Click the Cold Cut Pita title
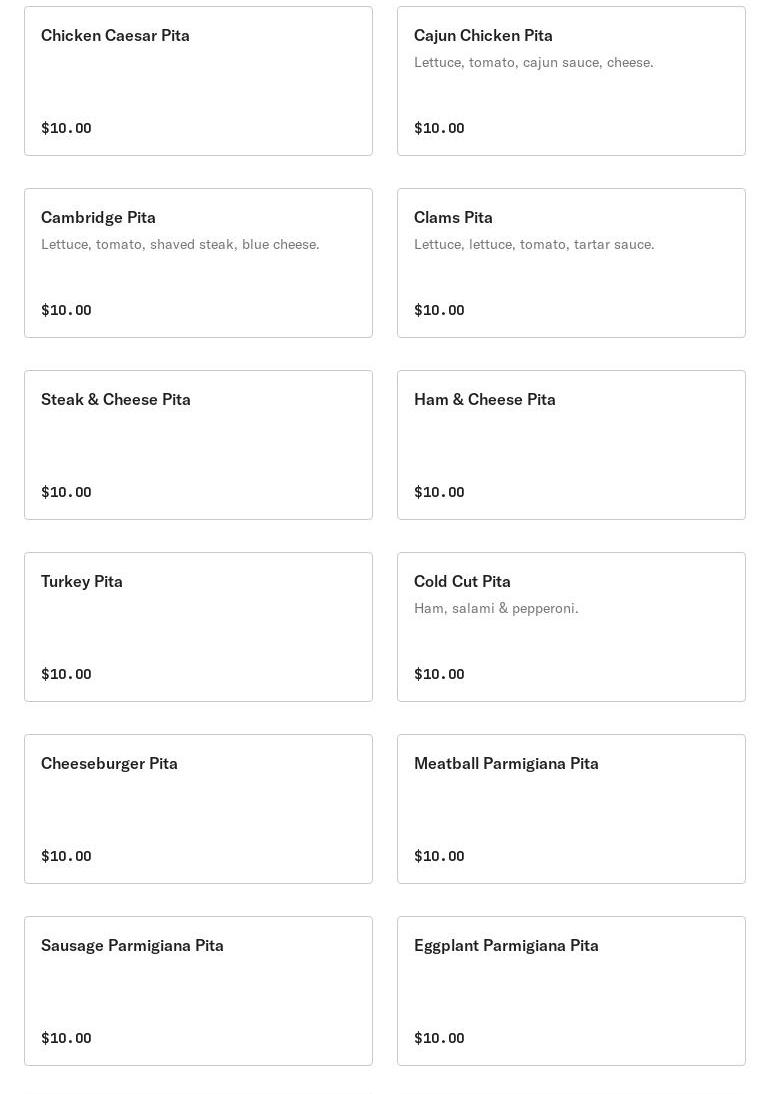The height and width of the screenshot is (1094, 770). tap(462, 581)
